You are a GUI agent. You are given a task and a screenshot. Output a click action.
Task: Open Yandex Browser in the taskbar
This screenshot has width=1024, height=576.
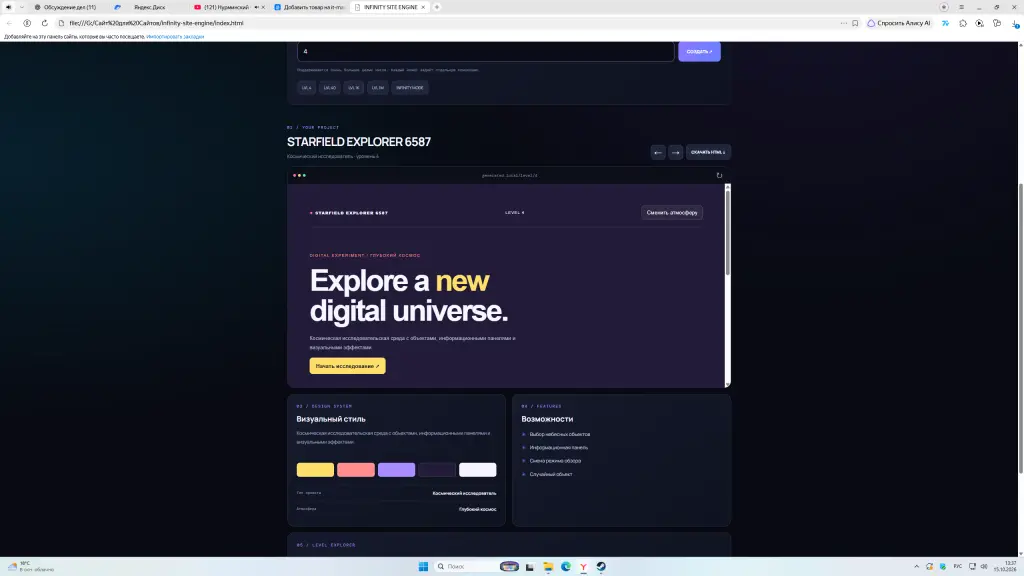point(583,566)
